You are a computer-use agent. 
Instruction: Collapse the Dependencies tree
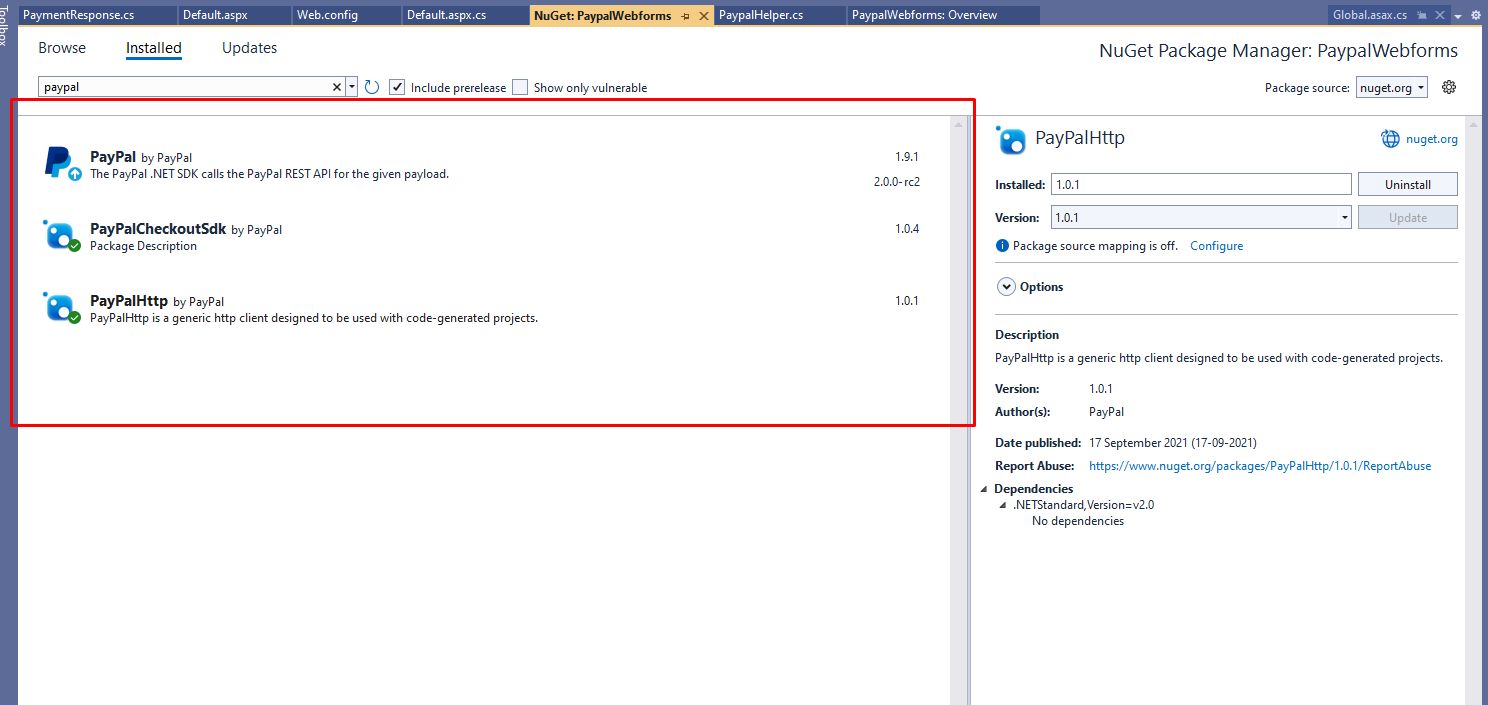coord(983,489)
